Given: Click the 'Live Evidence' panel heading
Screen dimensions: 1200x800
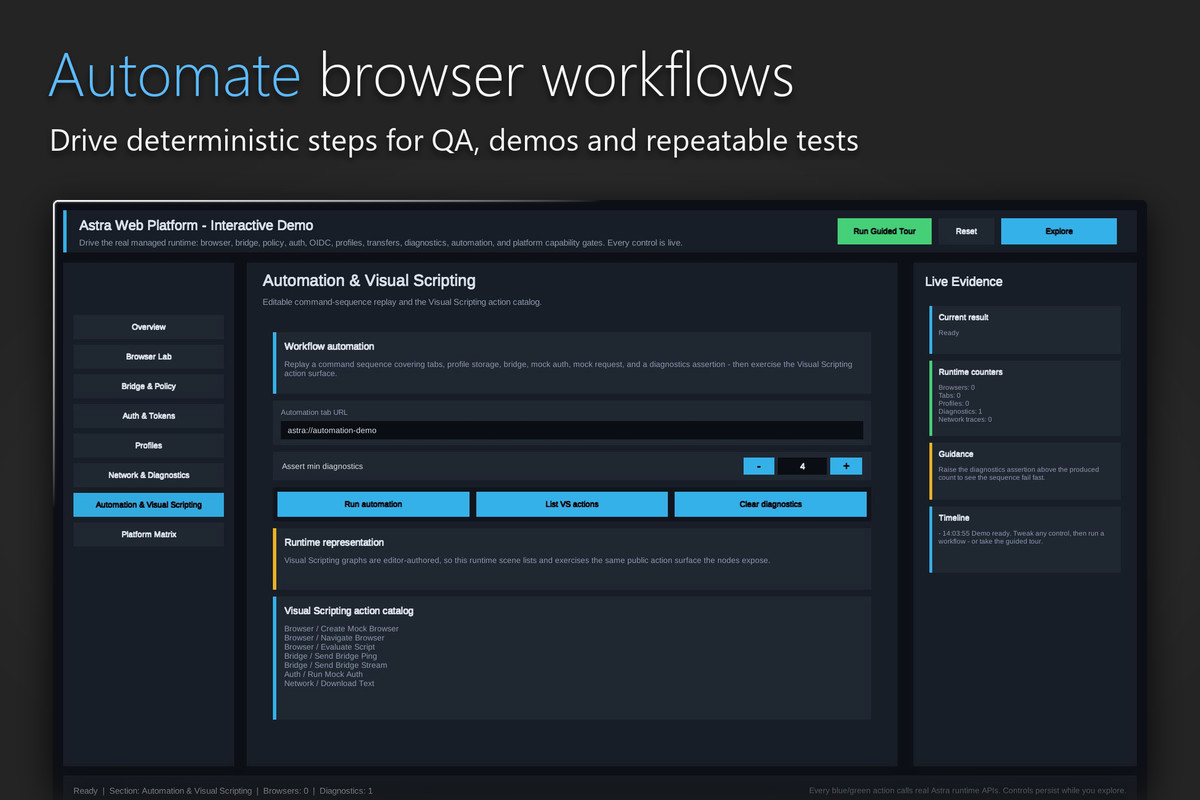Looking at the screenshot, I should pos(964,282).
